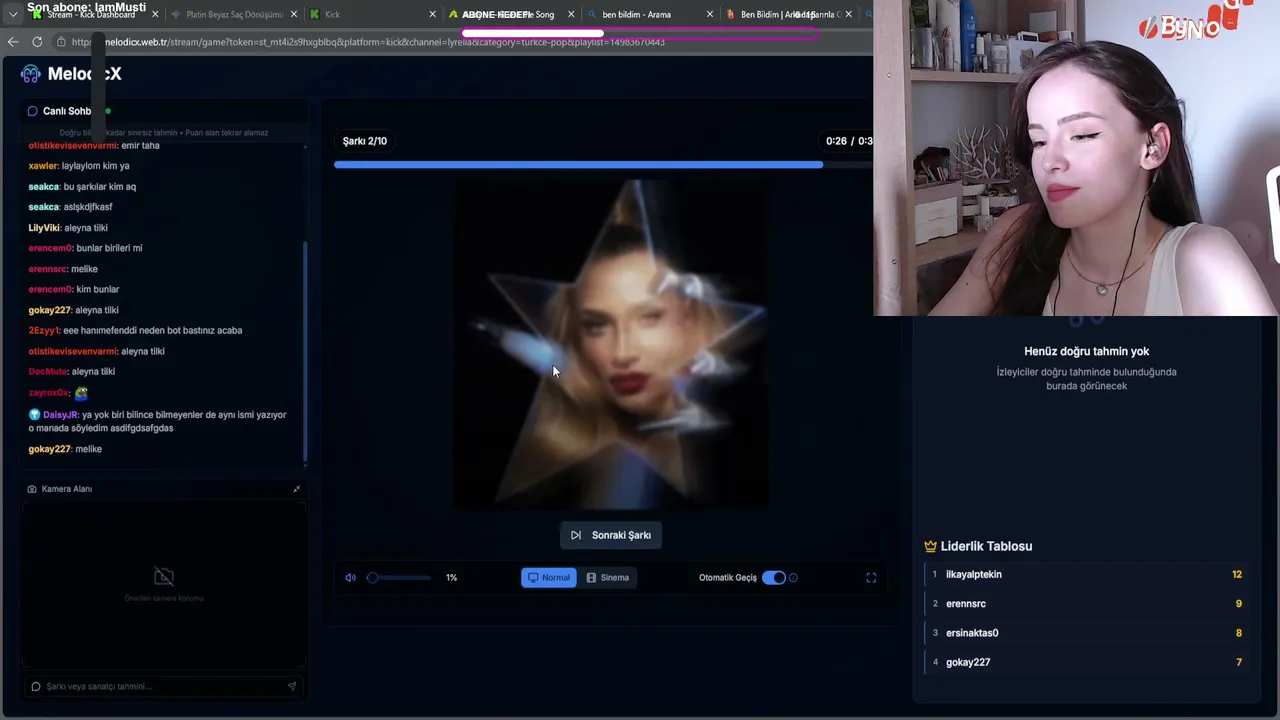This screenshot has width=1280, height=720.
Task: Go back with the browser back arrow
Action: click(x=13, y=42)
